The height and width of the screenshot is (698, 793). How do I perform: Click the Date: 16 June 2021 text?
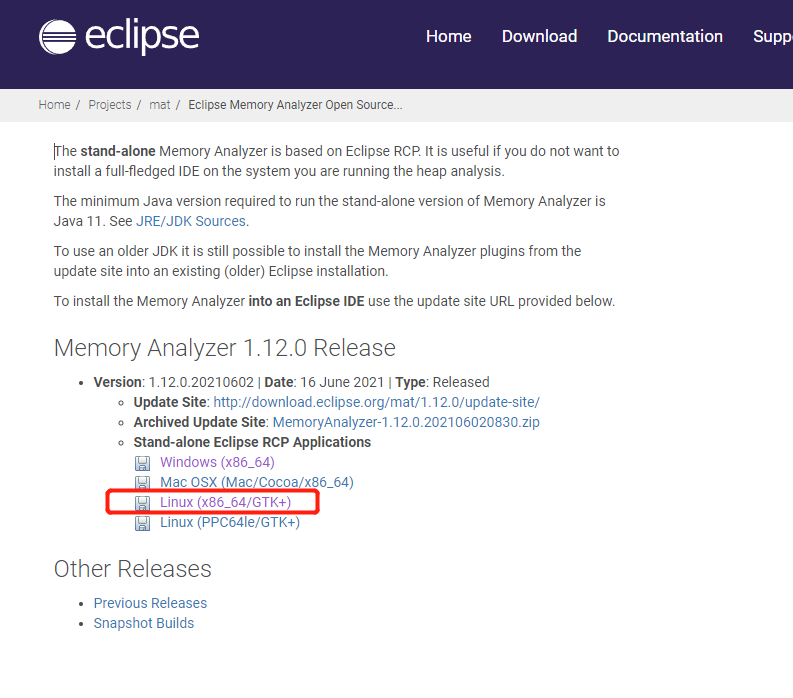click(x=324, y=382)
